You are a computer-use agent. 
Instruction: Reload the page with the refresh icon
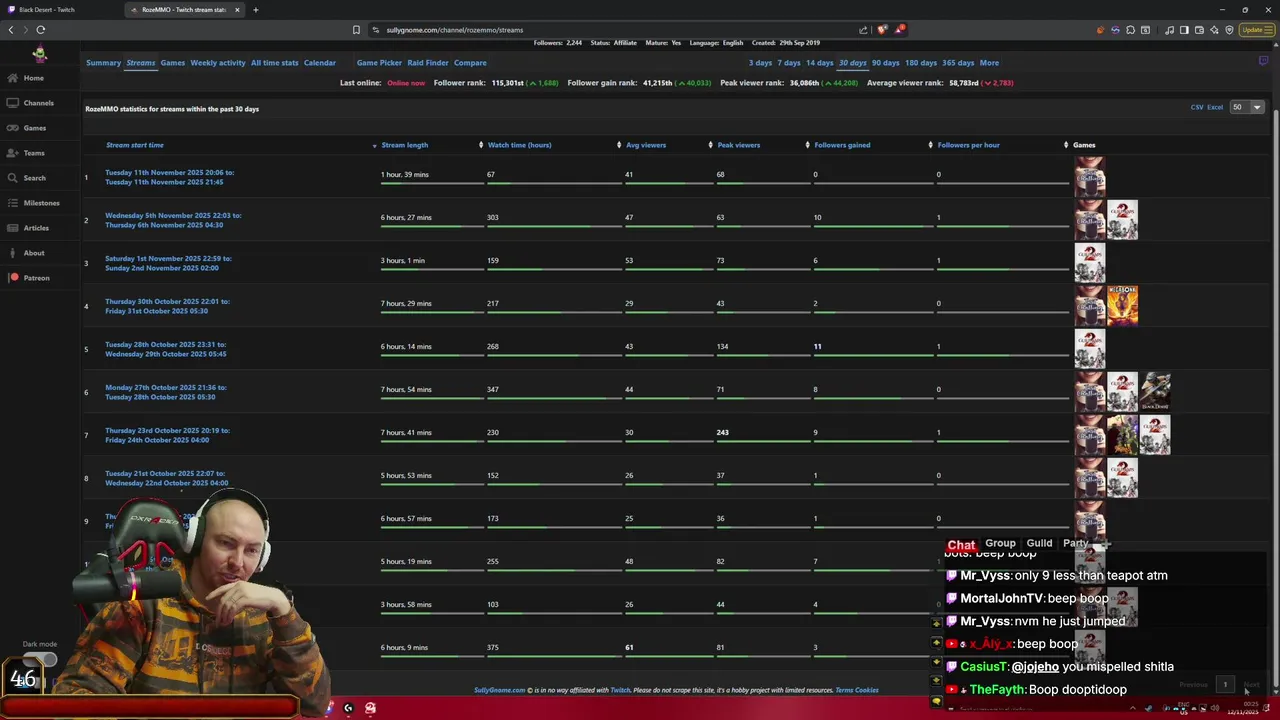(41, 30)
